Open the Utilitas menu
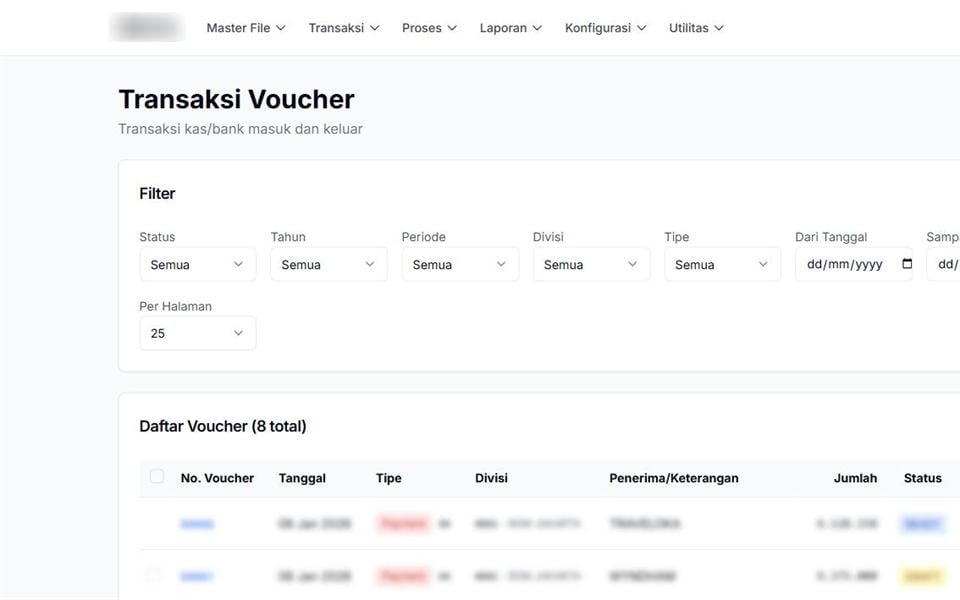960x600 pixels. click(x=696, y=28)
